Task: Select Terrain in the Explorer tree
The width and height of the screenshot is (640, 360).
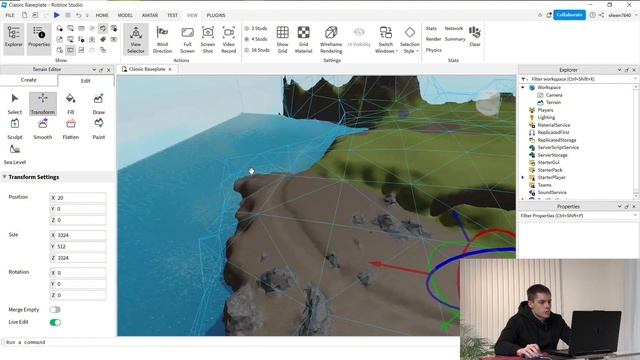Action: click(553, 102)
